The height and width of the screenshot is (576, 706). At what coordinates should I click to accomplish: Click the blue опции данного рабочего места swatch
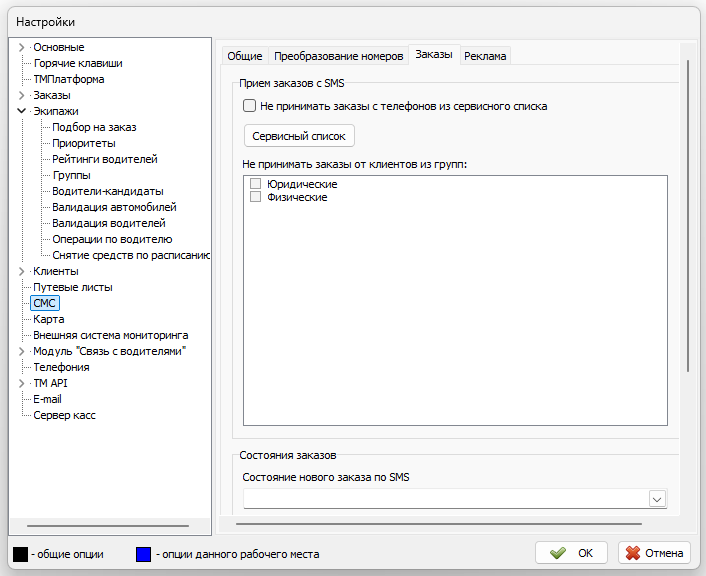pos(143,554)
